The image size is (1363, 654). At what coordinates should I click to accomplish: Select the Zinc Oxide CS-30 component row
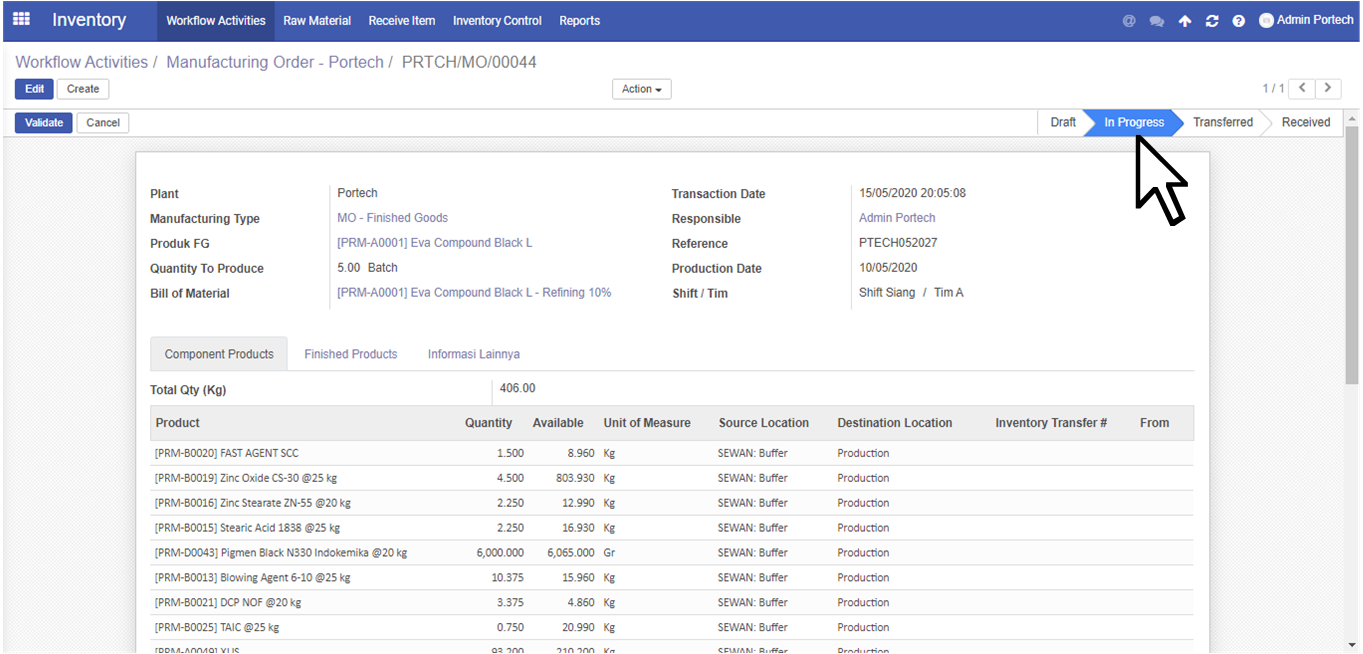pos(400,478)
